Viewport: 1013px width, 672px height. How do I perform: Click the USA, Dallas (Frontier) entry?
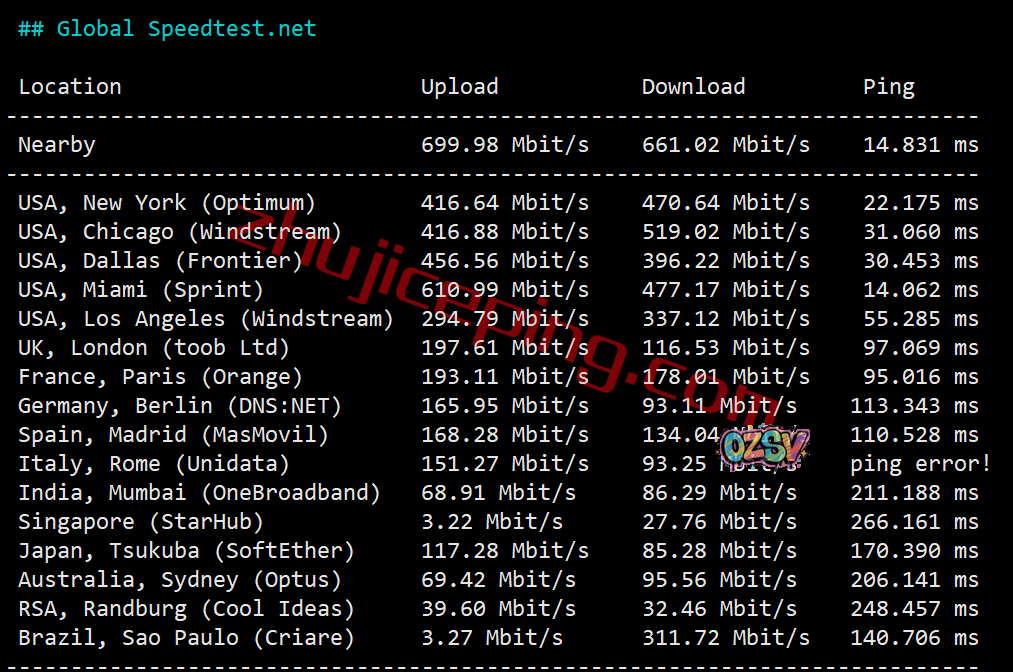pos(160,261)
